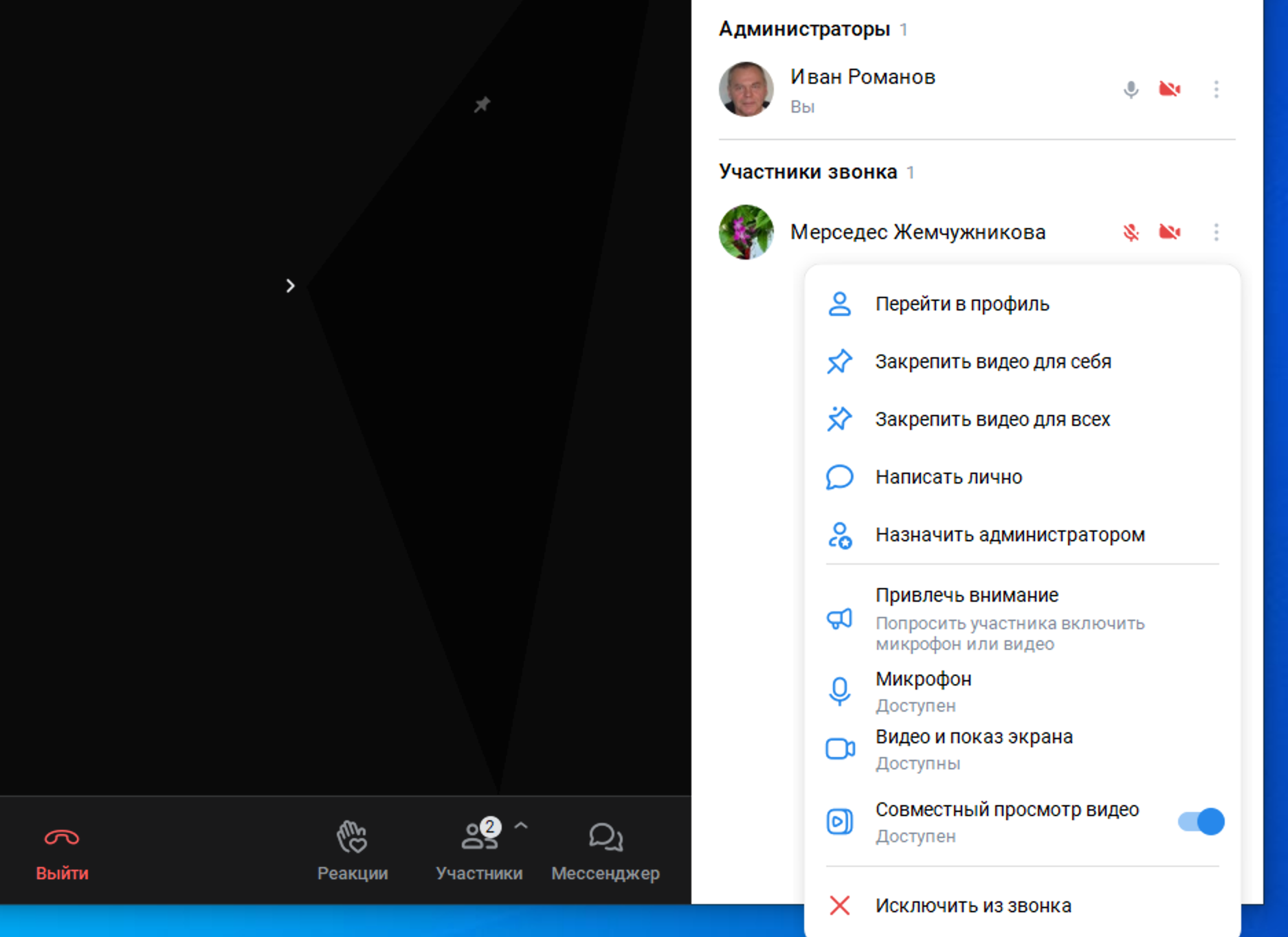This screenshot has width=1288, height=937.
Task: Open the three-dot menu for Мерседес Жемчужникова
Action: coord(1216,232)
